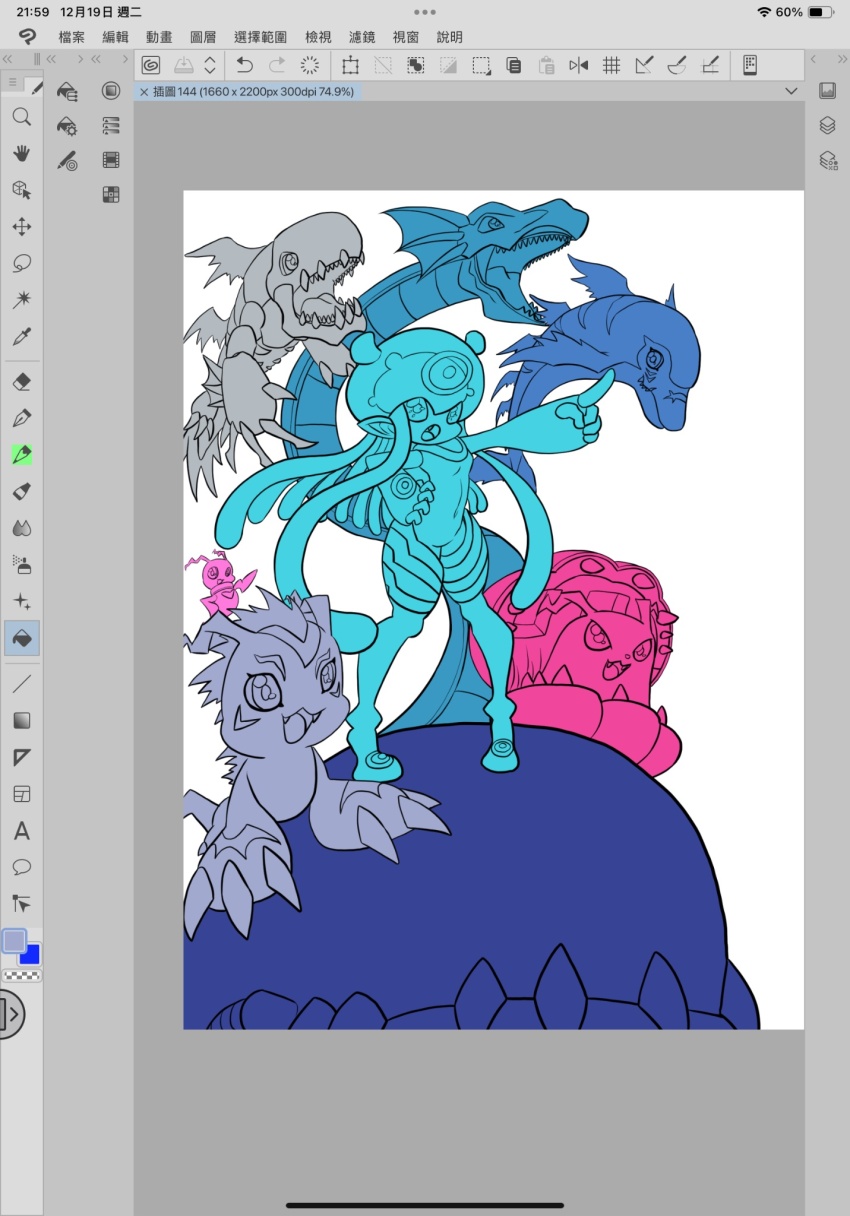The image size is (850, 1216).
Task: Select the Text tool
Action: pos(21,831)
